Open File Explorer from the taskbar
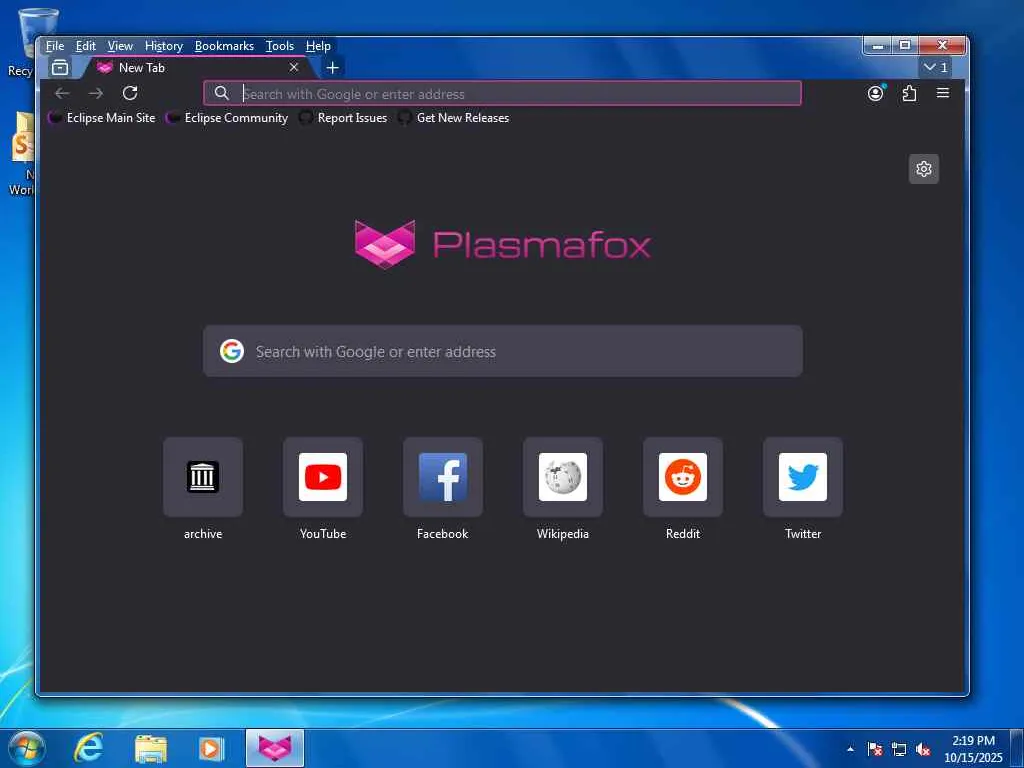Screen dimensions: 1024x768 click(x=151, y=748)
